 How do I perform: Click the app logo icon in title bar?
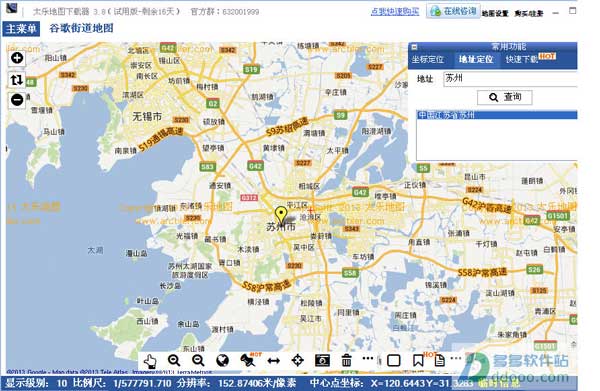point(12,8)
